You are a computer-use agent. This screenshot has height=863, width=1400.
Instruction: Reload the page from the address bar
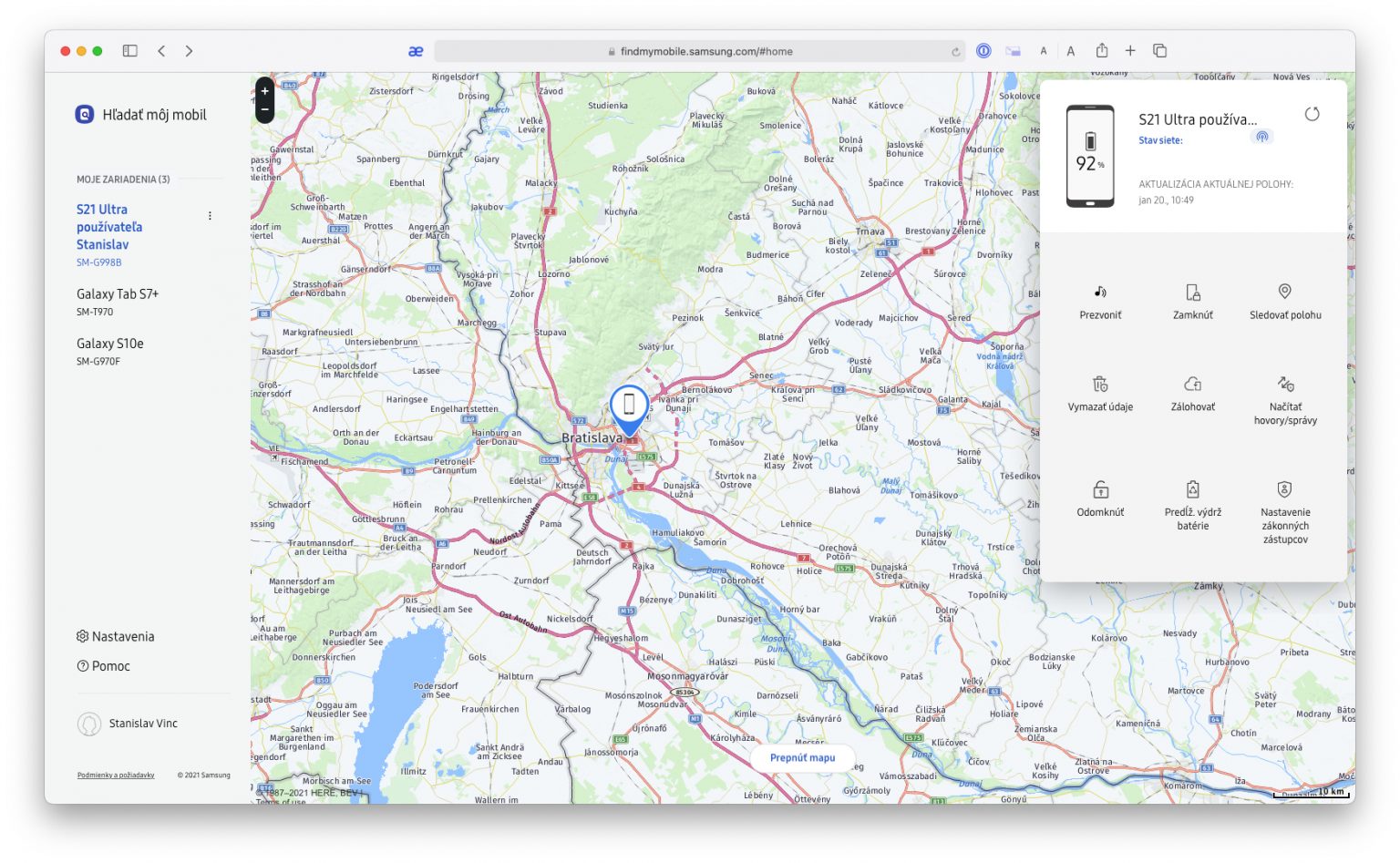point(955,52)
